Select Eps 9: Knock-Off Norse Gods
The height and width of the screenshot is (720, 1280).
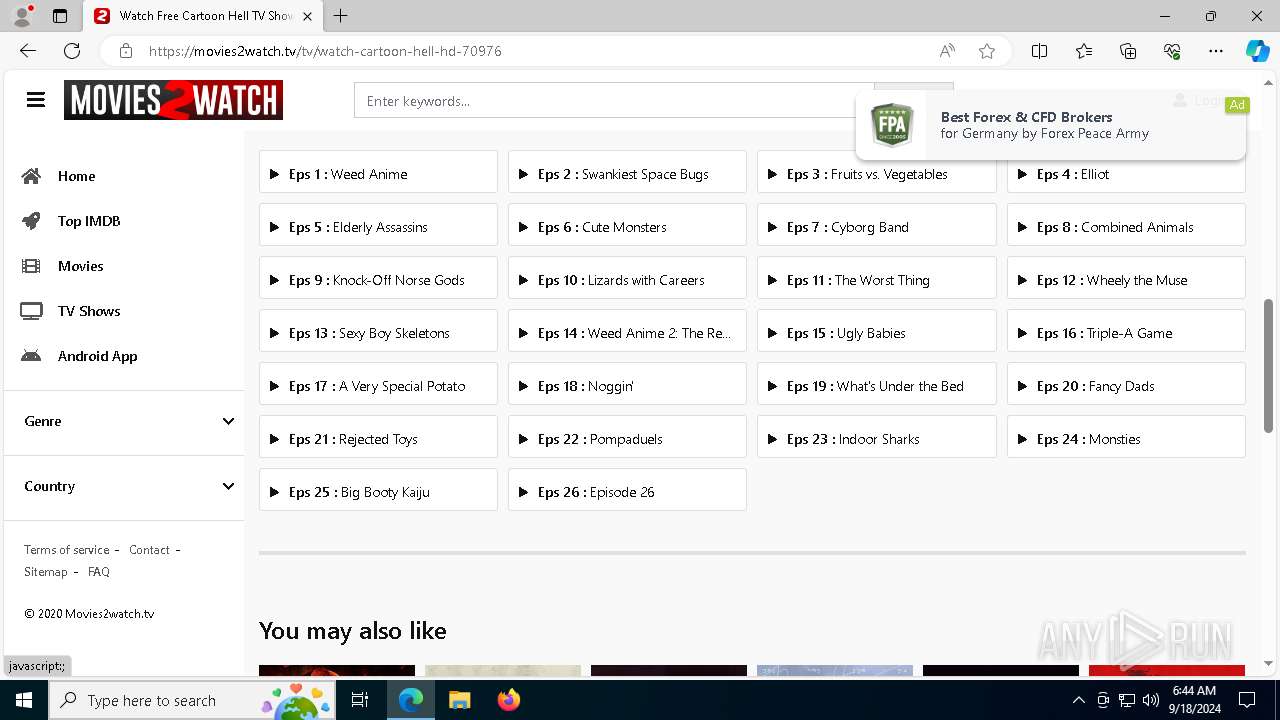coord(378,280)
